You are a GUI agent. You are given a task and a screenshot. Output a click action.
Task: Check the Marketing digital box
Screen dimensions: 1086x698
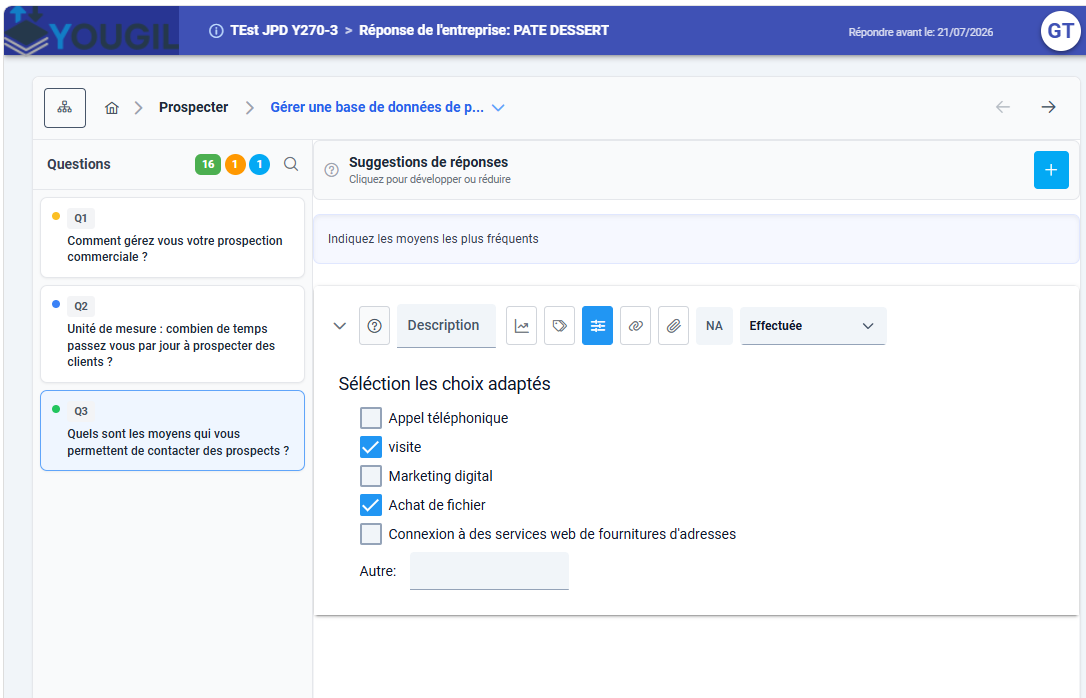point(371,476)
